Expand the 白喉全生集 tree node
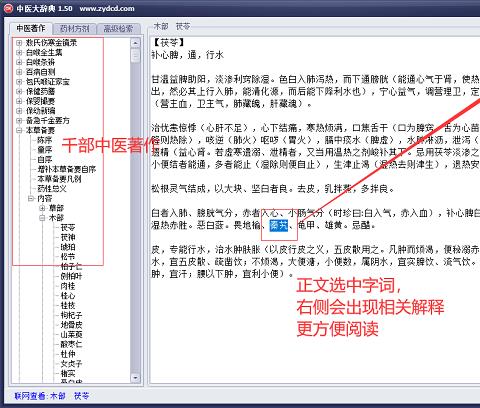This screenshot has height=408, width=480. click(x=19, y=52)
